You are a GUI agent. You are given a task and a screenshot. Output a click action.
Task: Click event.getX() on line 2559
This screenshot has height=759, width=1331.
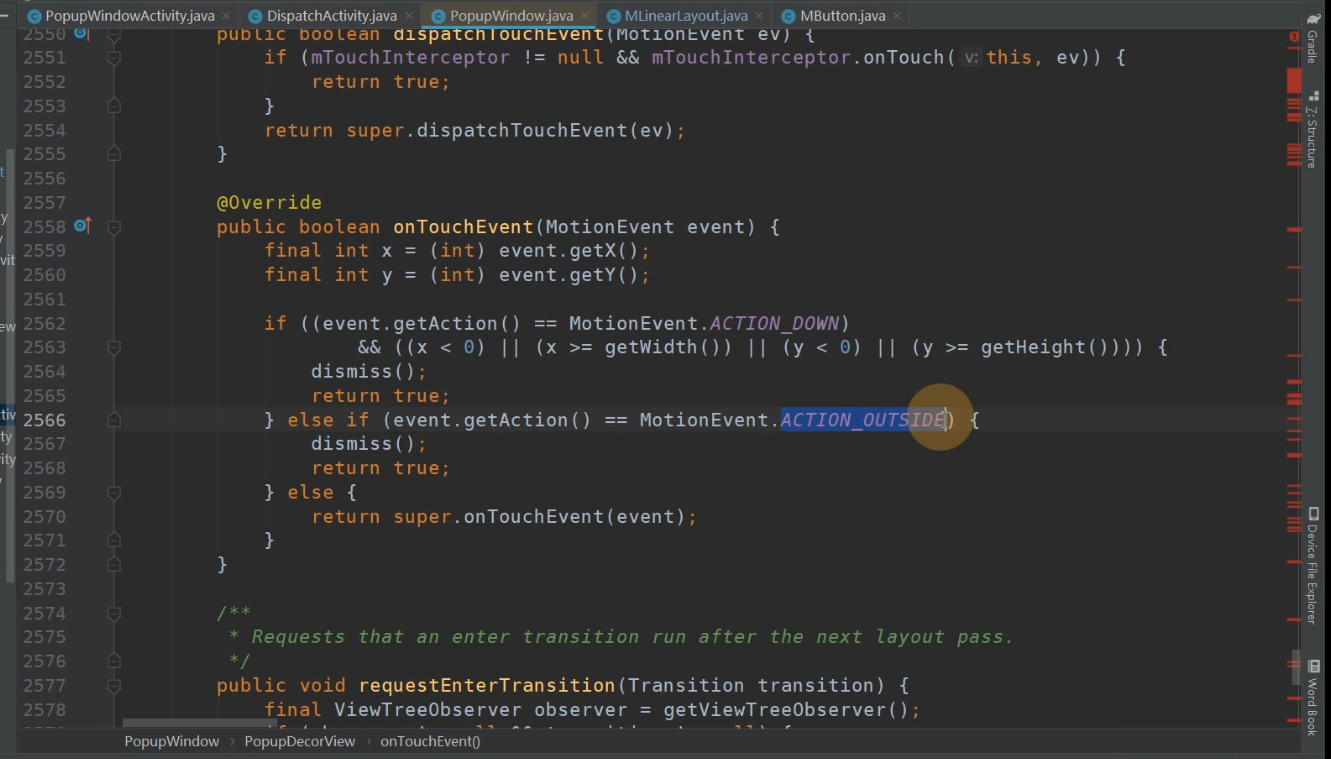pyautogui.click(x=569, y=251)
